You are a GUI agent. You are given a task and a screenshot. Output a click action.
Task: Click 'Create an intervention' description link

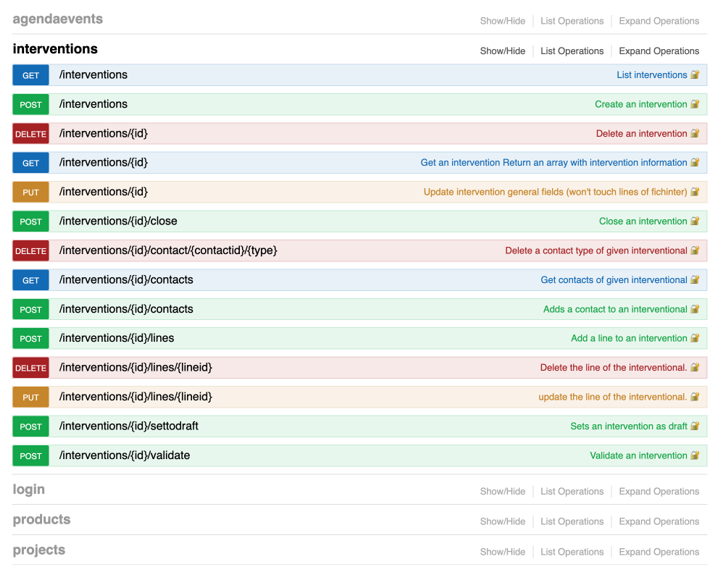click(641, 104)
